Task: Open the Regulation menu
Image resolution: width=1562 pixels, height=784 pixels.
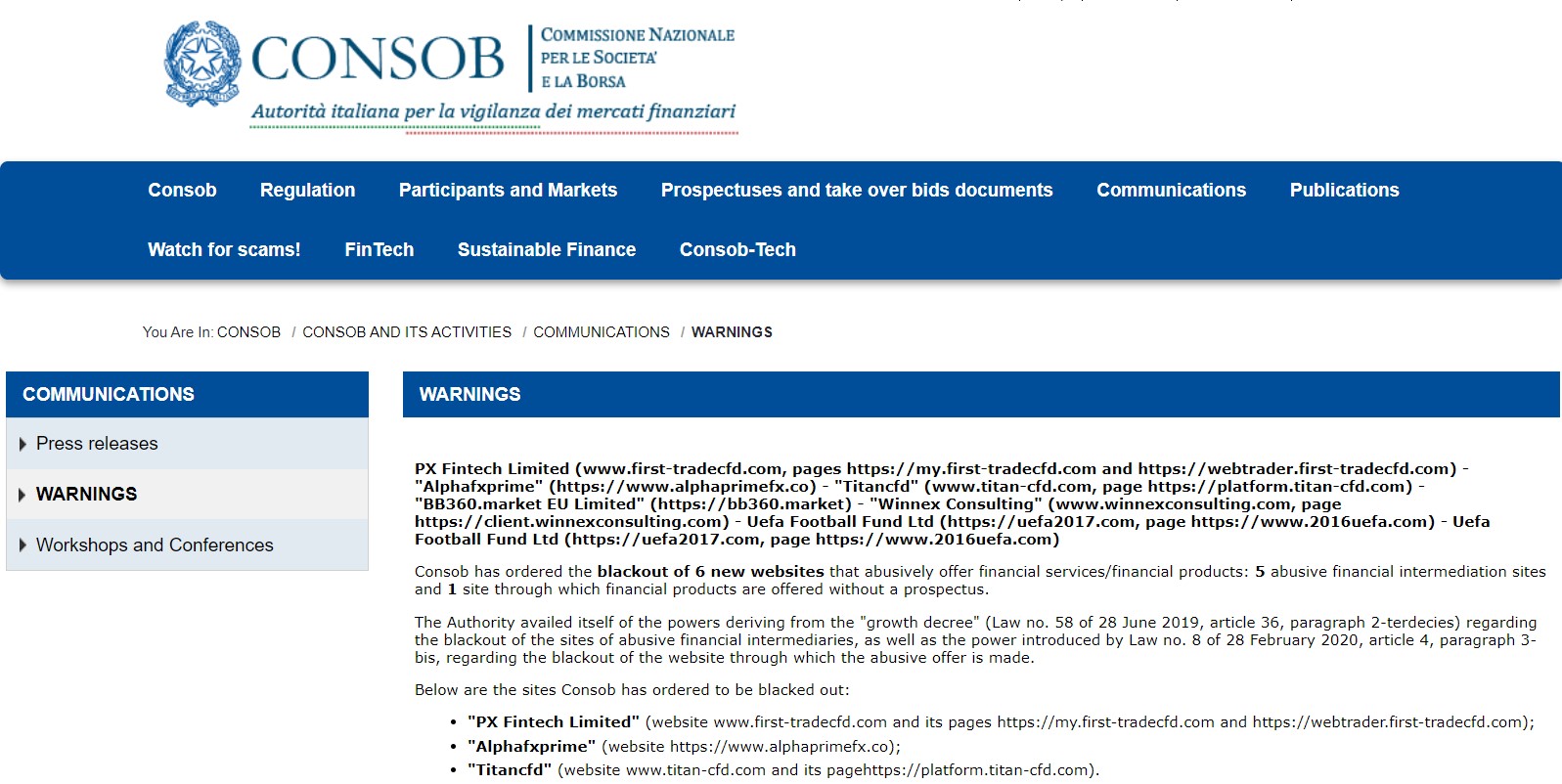Action: point(307,191)
